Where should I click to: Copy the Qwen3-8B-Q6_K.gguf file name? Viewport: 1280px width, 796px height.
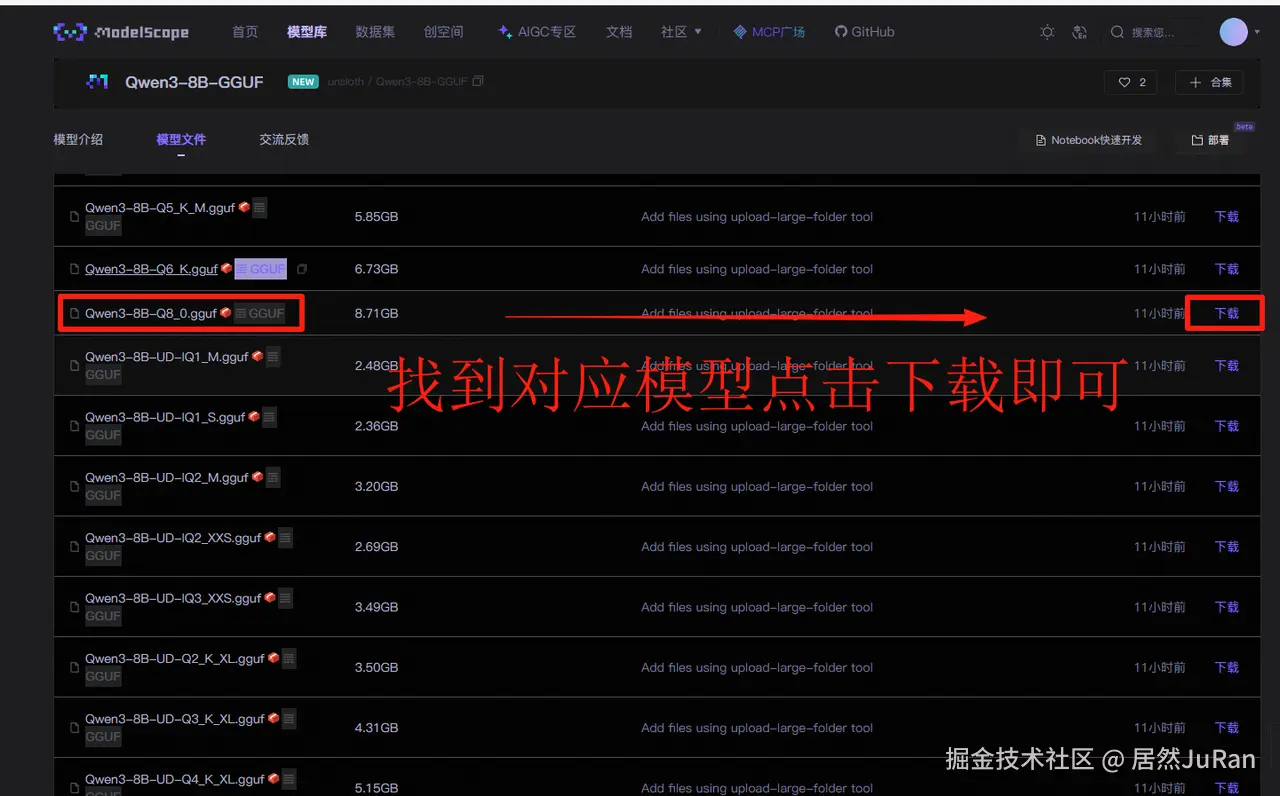click(302, 269)
